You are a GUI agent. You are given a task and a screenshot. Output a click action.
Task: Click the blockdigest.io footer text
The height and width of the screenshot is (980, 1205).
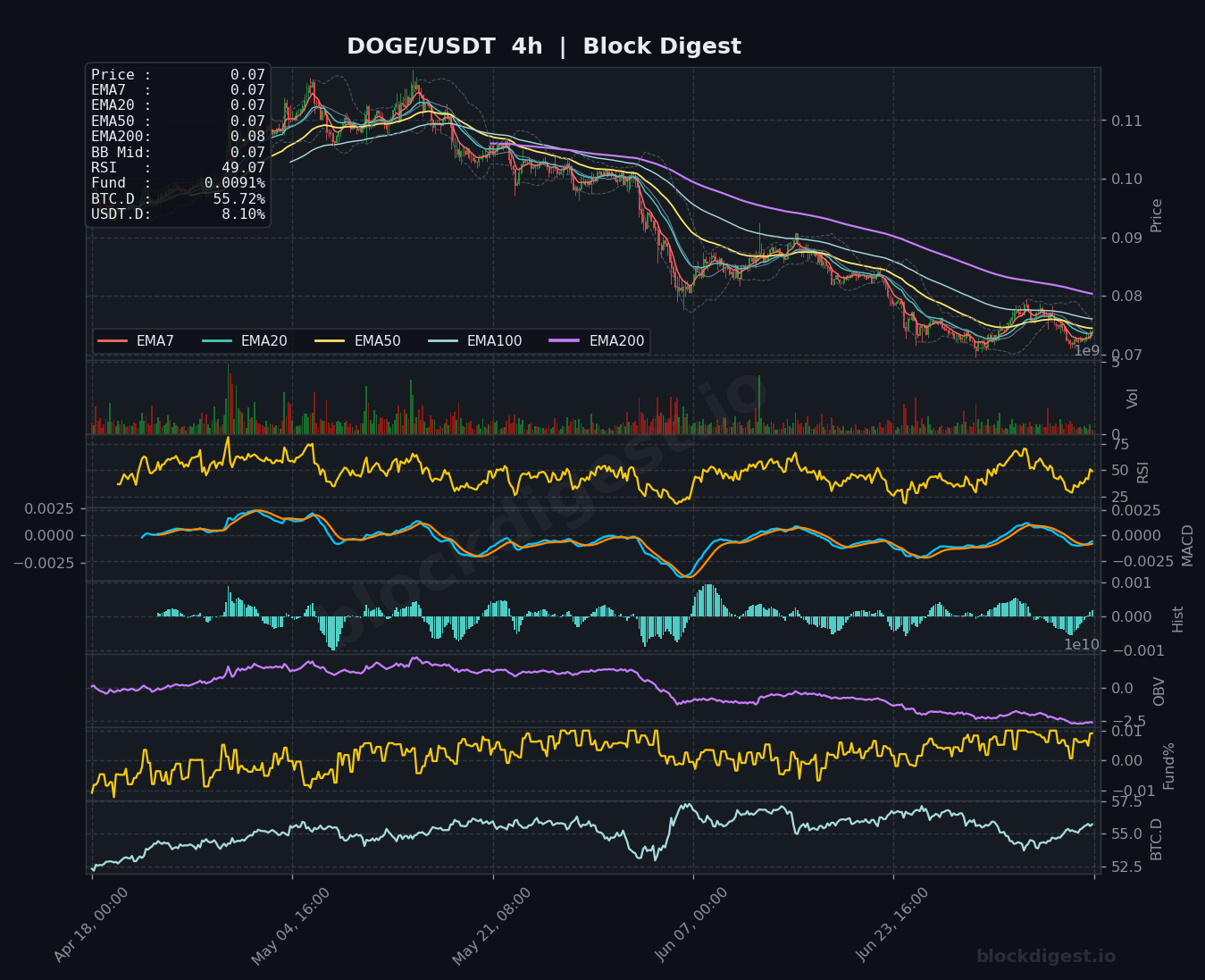(1046, 957)
